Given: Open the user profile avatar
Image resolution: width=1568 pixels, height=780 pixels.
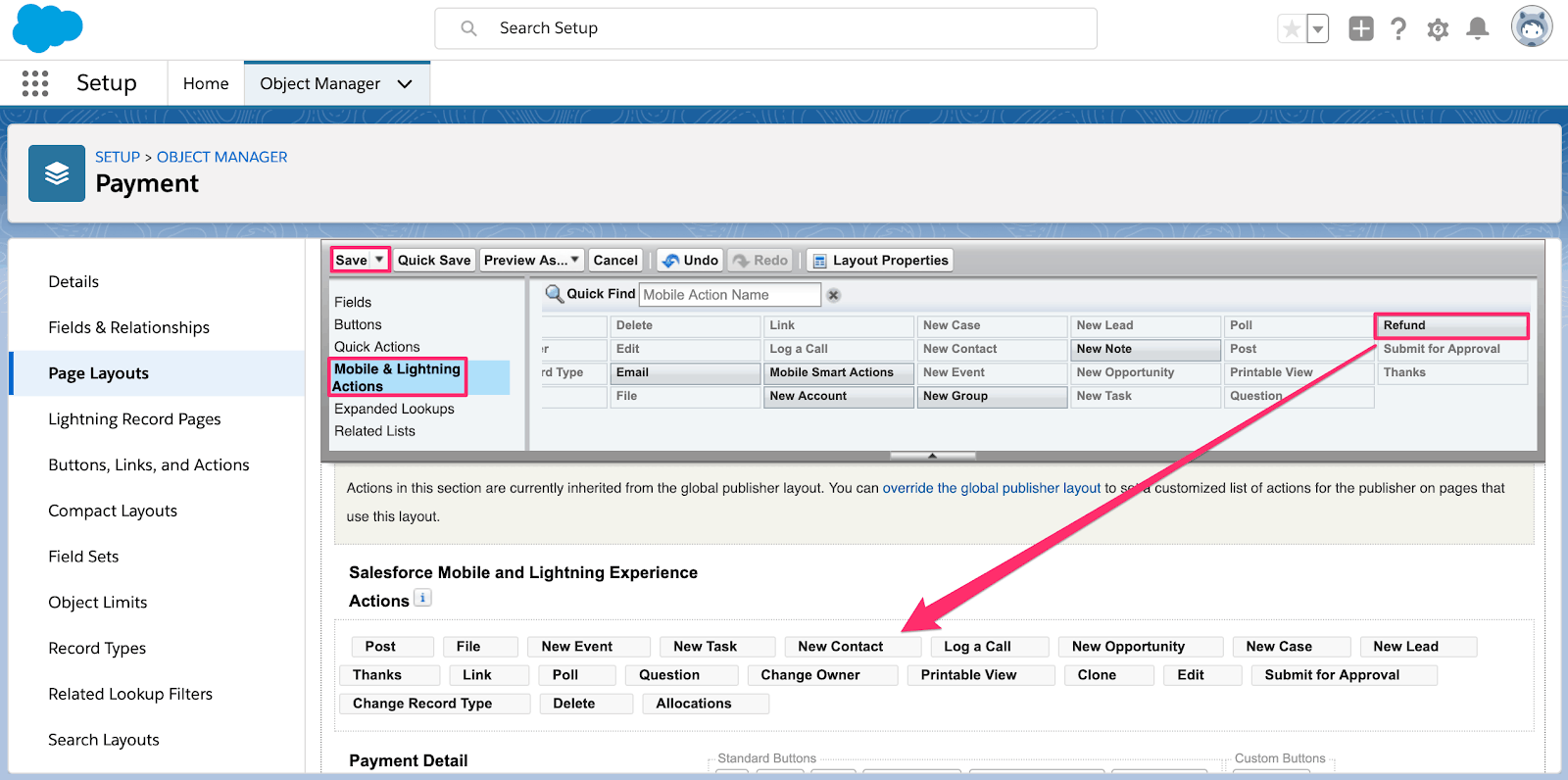Looking at the screenshot, I should [x=1532, y=27].
